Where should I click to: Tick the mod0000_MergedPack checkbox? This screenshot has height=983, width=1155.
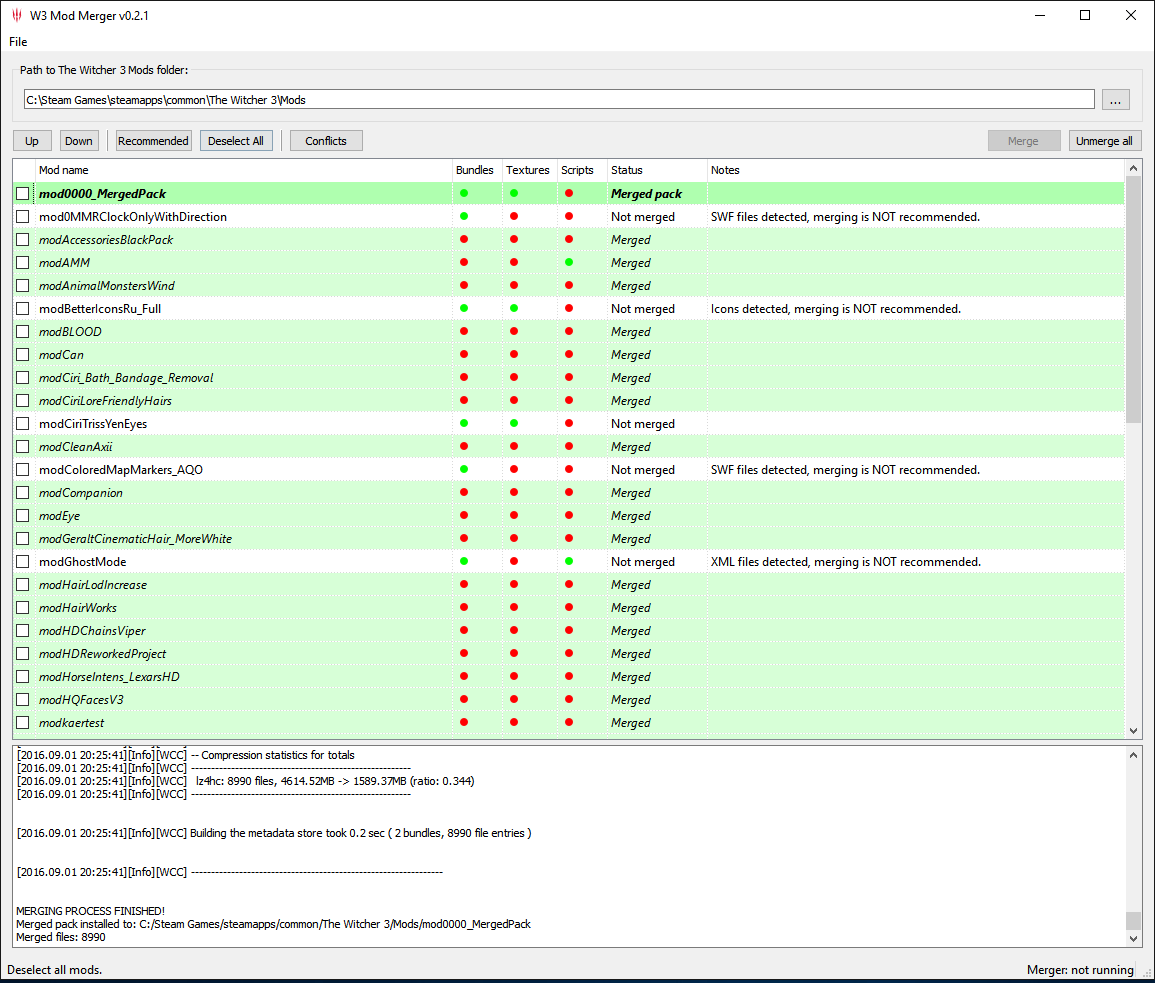(22, 193)
